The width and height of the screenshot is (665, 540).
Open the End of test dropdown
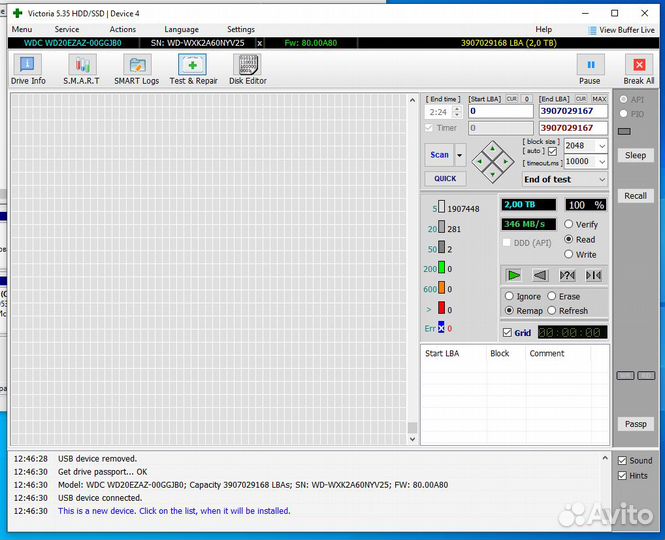point(600,180)
